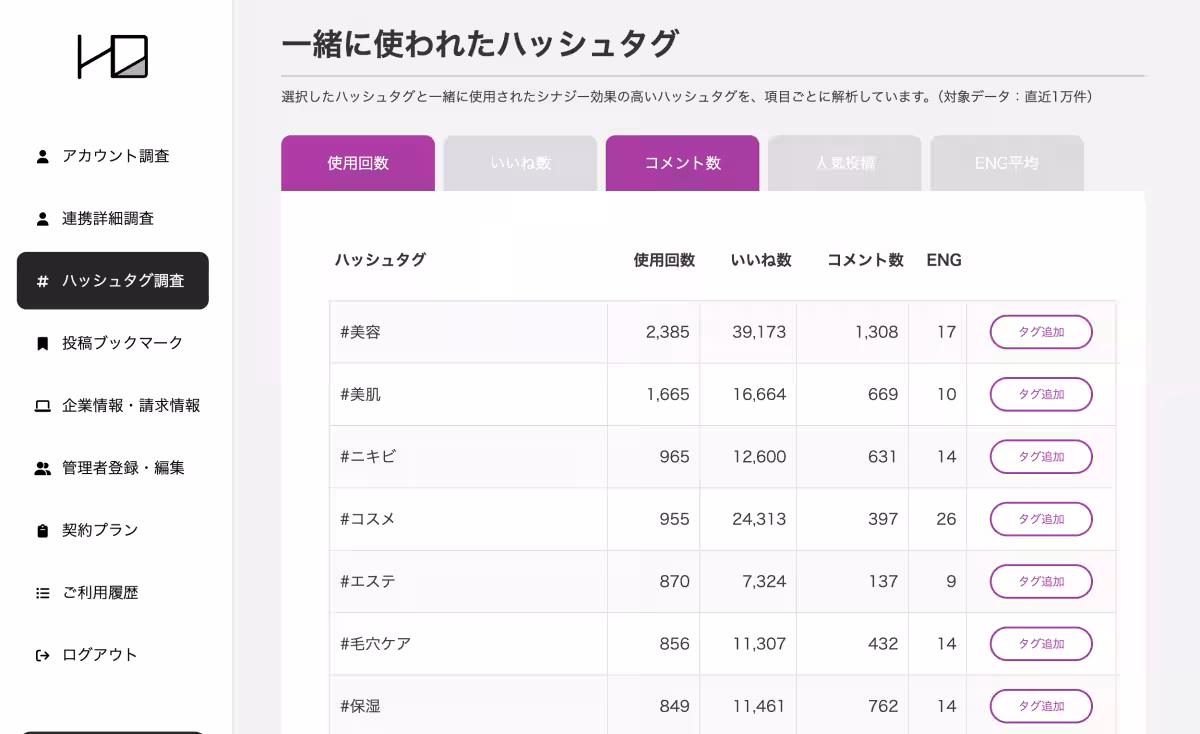
Task: Select the コメント数 tab
Action: pyautogui.click(x=682, y=162)
